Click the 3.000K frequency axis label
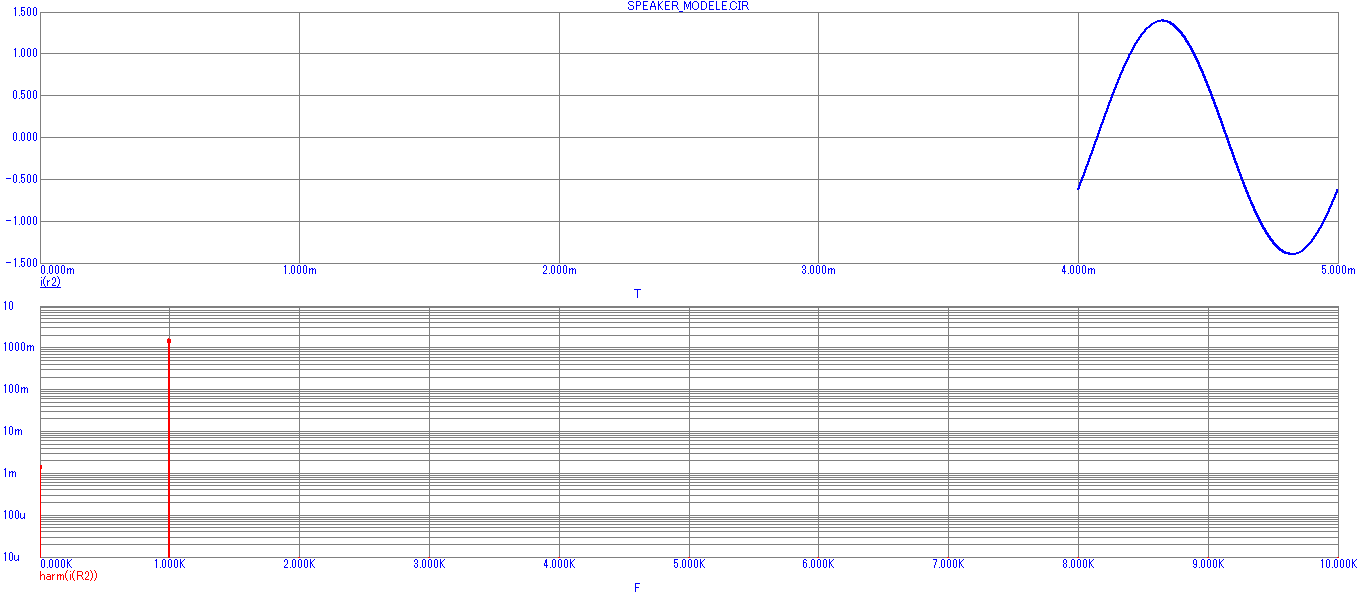The height and width of the screenshot is (599, 1362). pyautogui.click(x=429, y=564)
